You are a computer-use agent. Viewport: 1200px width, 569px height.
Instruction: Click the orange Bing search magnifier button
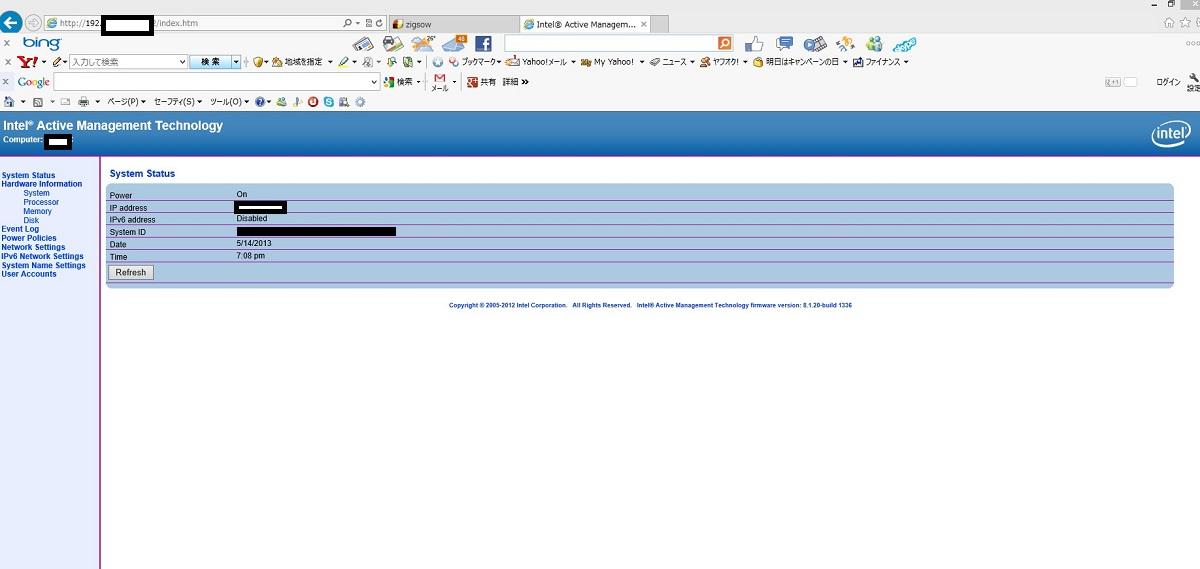point(725,43)
